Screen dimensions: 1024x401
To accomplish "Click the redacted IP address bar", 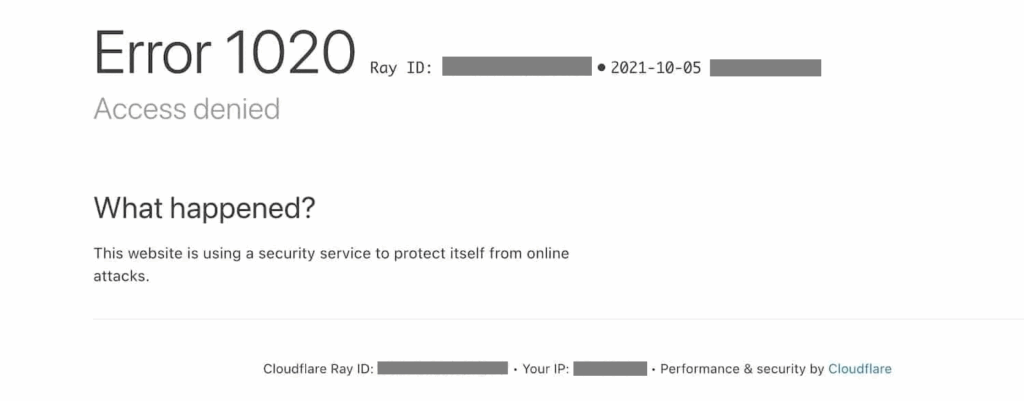I will 610,369.
